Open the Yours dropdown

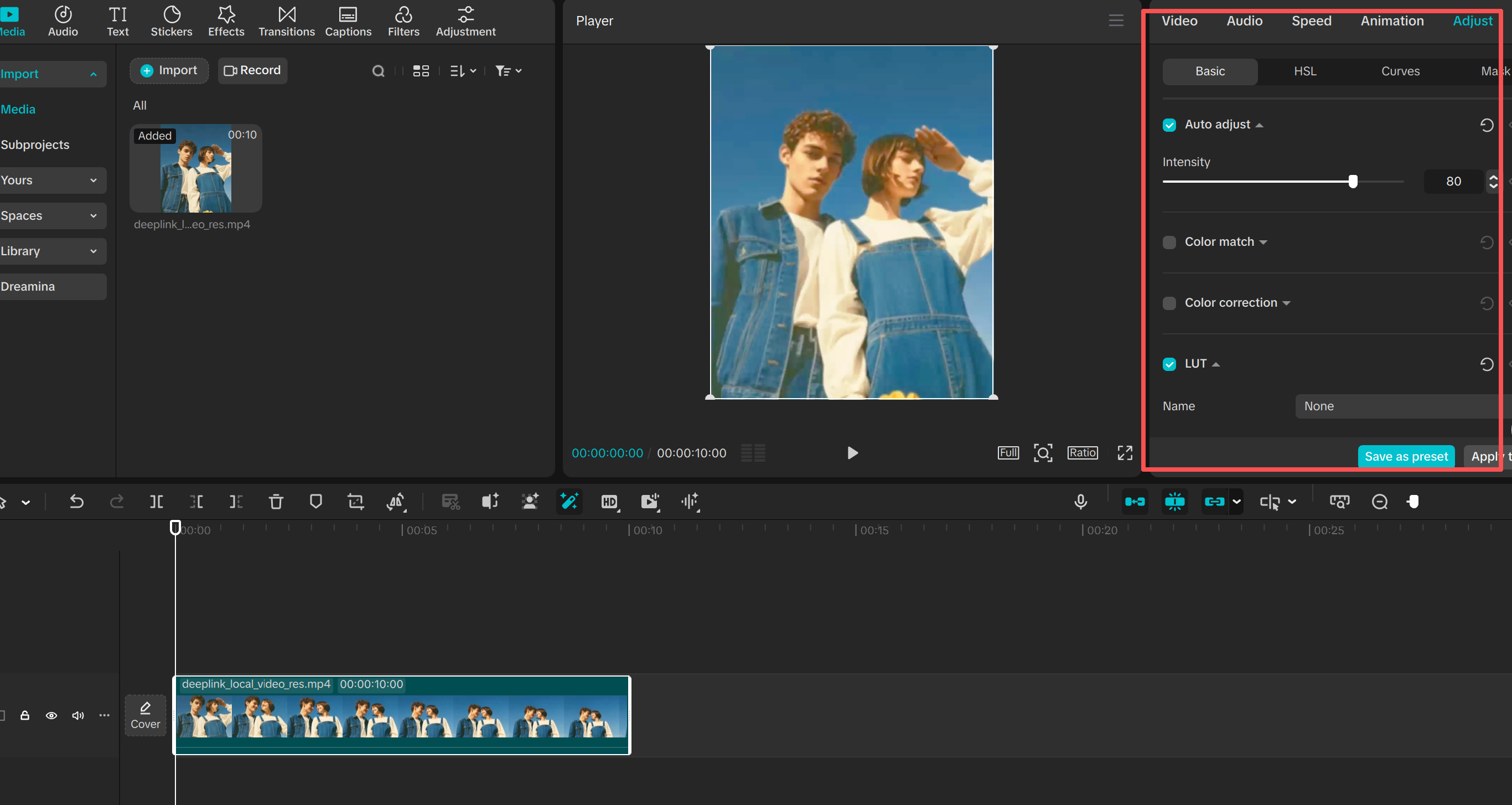pyautogui.click(x=95, y=180)
